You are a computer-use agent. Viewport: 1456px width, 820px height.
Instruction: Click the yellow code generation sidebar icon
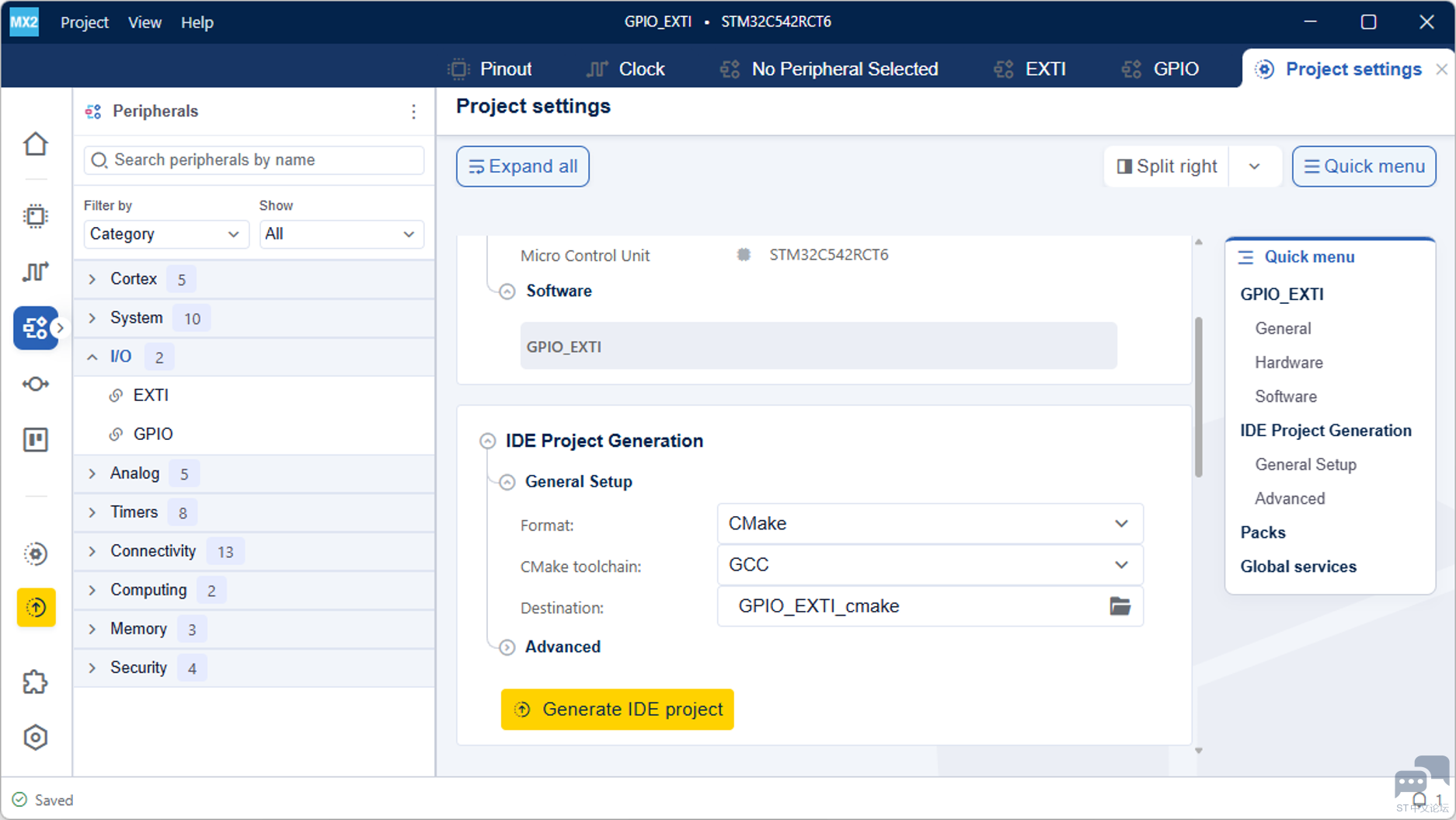click(x=36, y=607)
